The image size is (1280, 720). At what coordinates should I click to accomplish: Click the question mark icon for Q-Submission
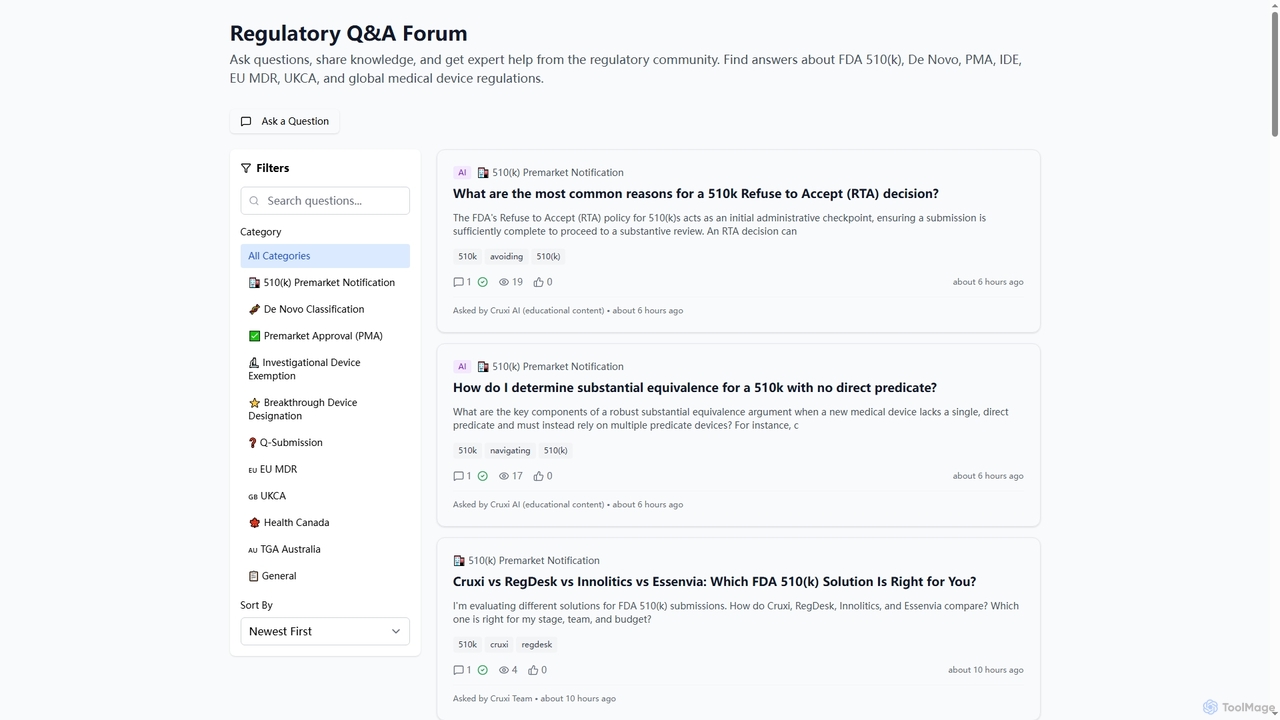coord(252,442)
